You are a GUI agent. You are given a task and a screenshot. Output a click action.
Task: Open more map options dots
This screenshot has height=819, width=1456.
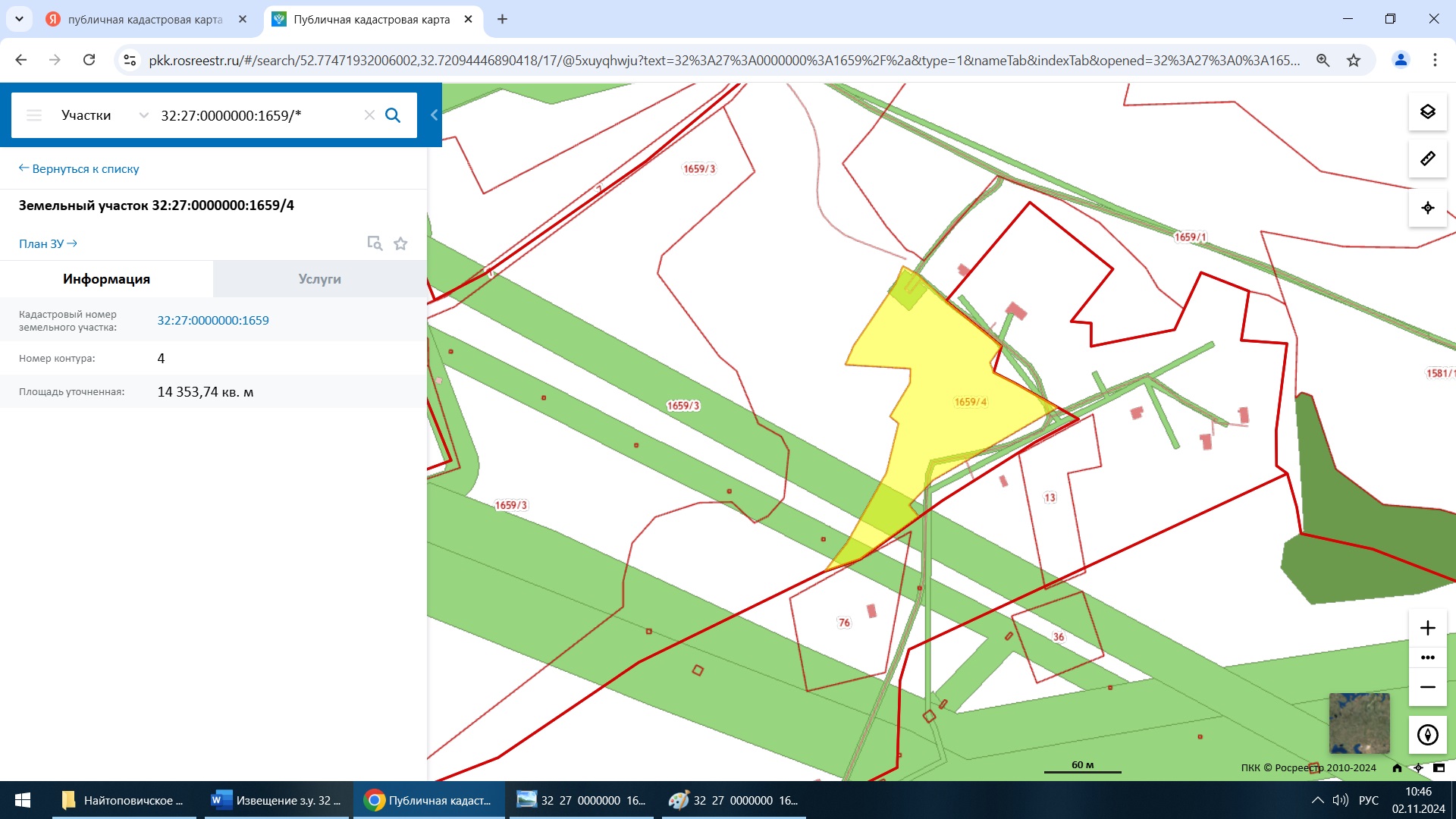1427,657
